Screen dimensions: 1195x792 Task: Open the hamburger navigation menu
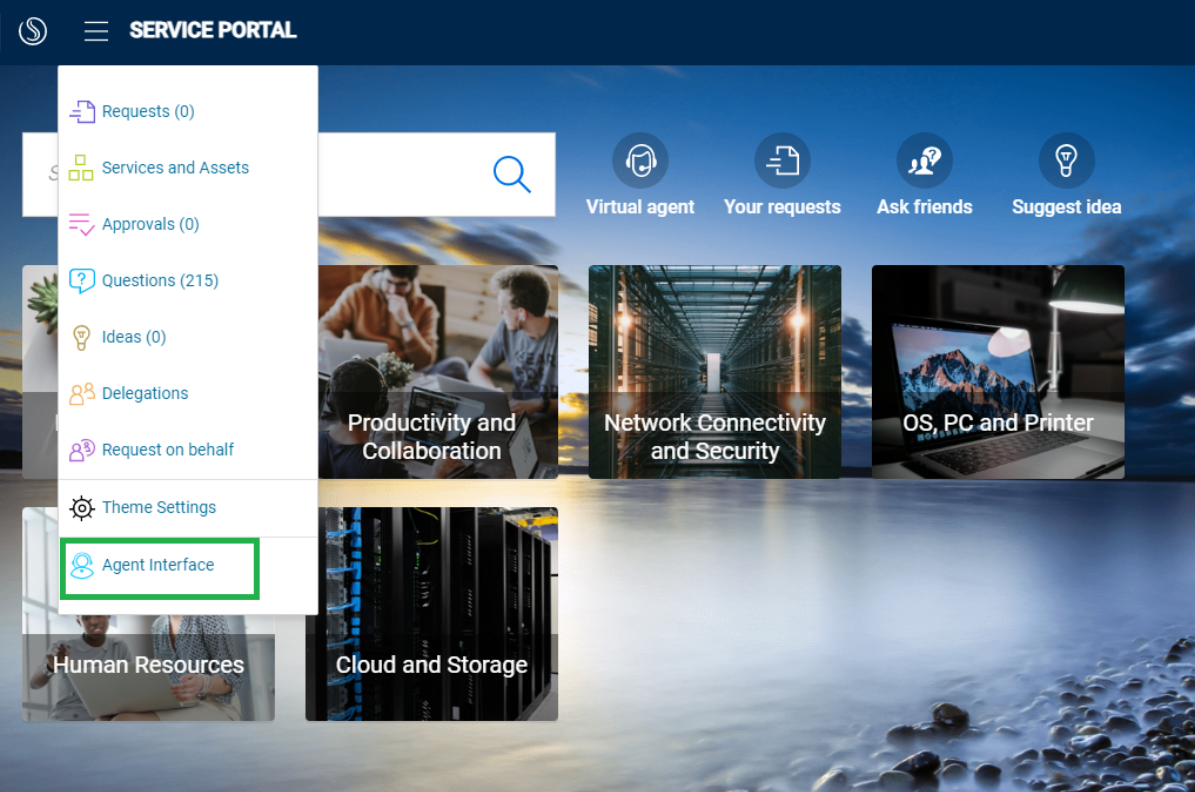click(x=96, y=31)
